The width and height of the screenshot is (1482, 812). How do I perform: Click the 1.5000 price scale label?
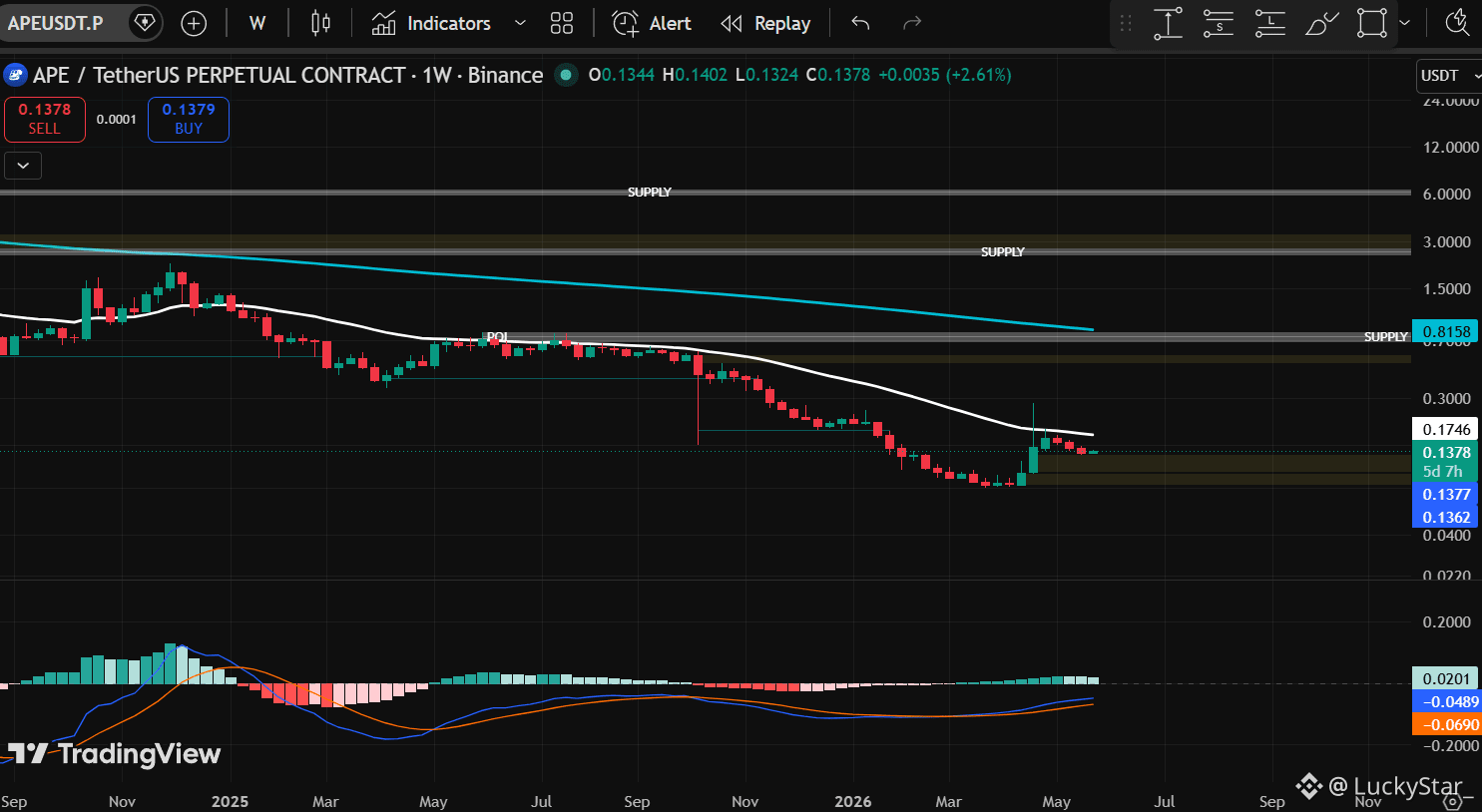click(1446, 288)
